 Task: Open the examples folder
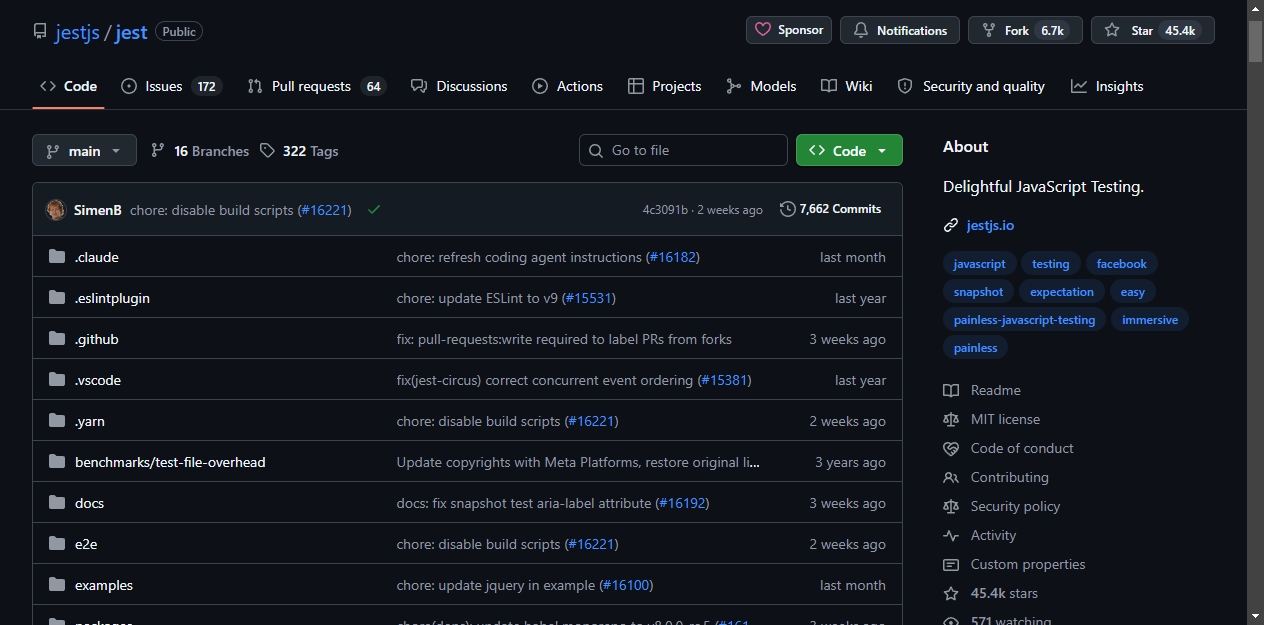[x=104, y=585]
